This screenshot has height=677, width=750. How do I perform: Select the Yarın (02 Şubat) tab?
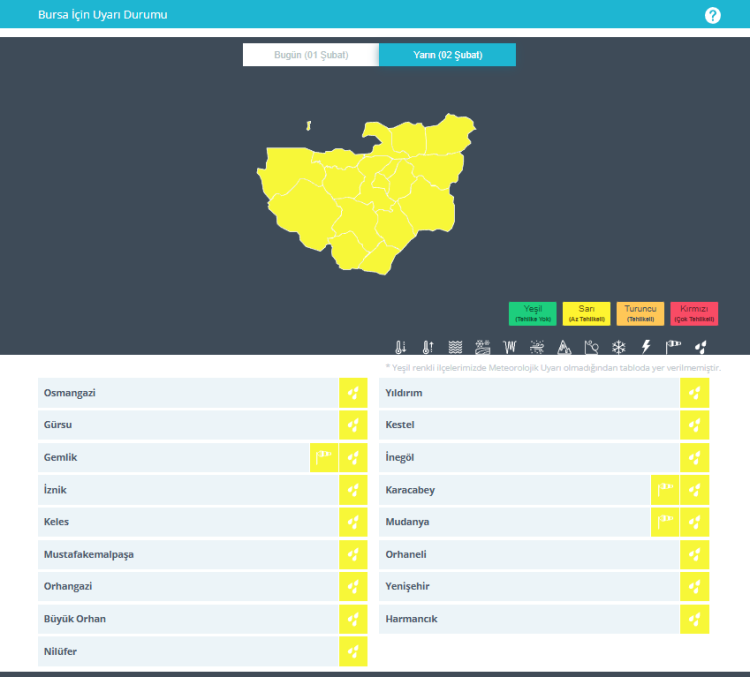(x=447, y=55)
